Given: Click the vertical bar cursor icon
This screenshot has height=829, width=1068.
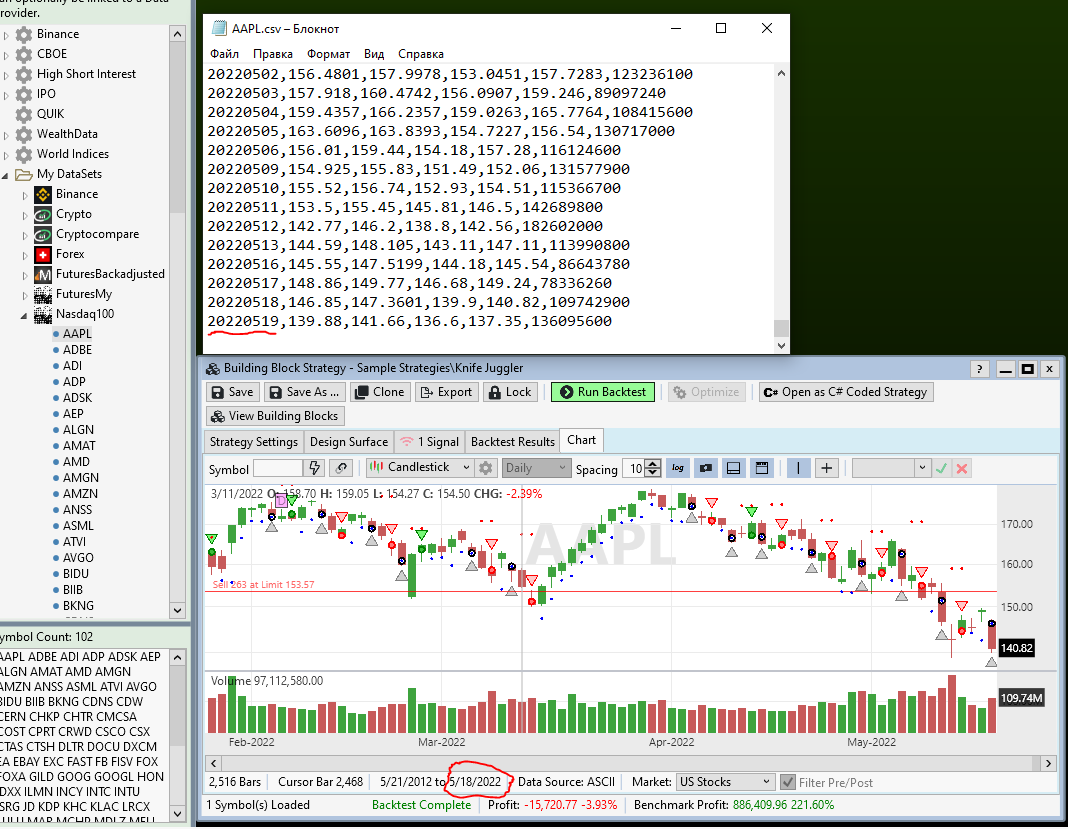Looking at the screenshot, I should point(799,468).
